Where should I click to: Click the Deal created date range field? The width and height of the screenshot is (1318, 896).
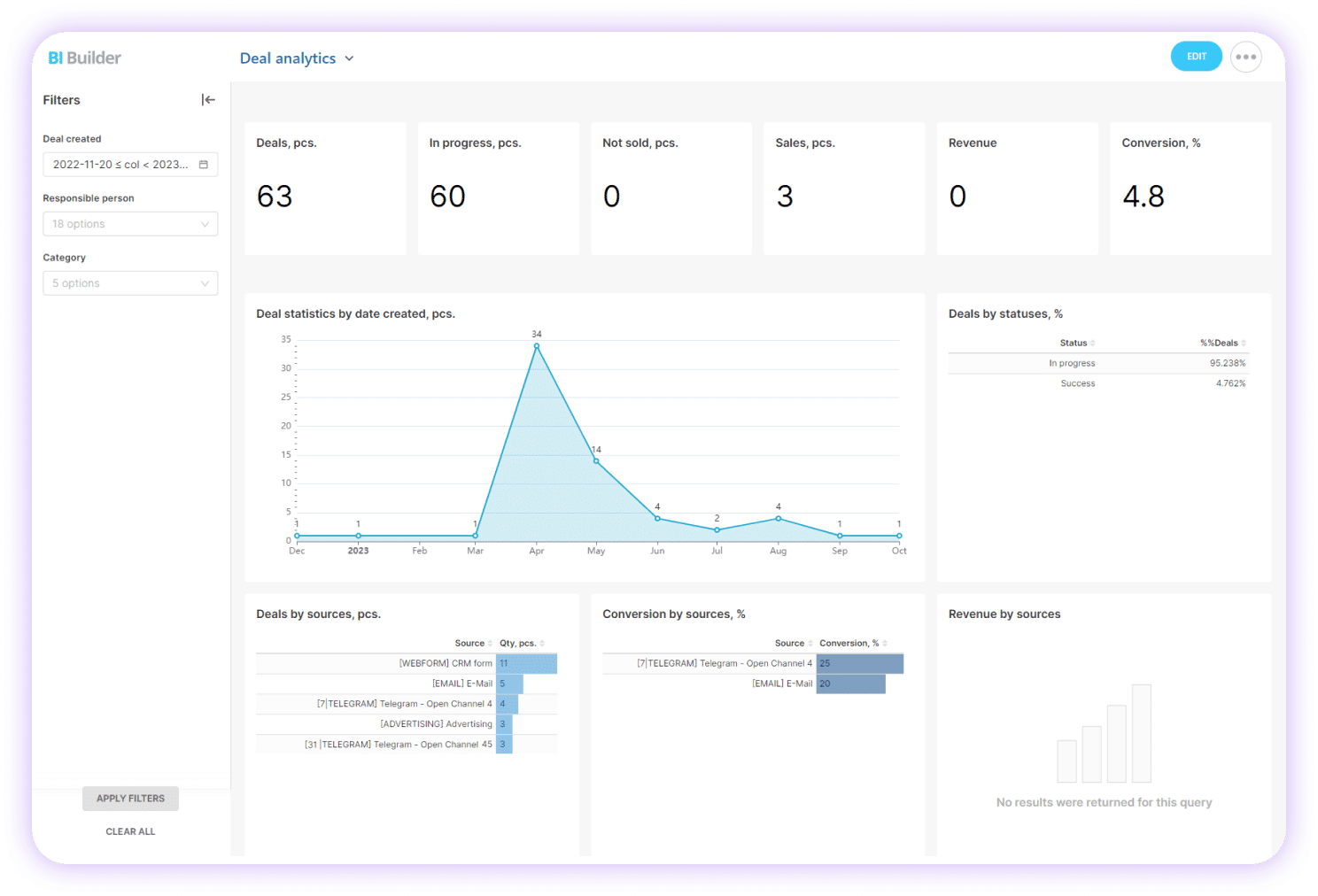[120, 164]
